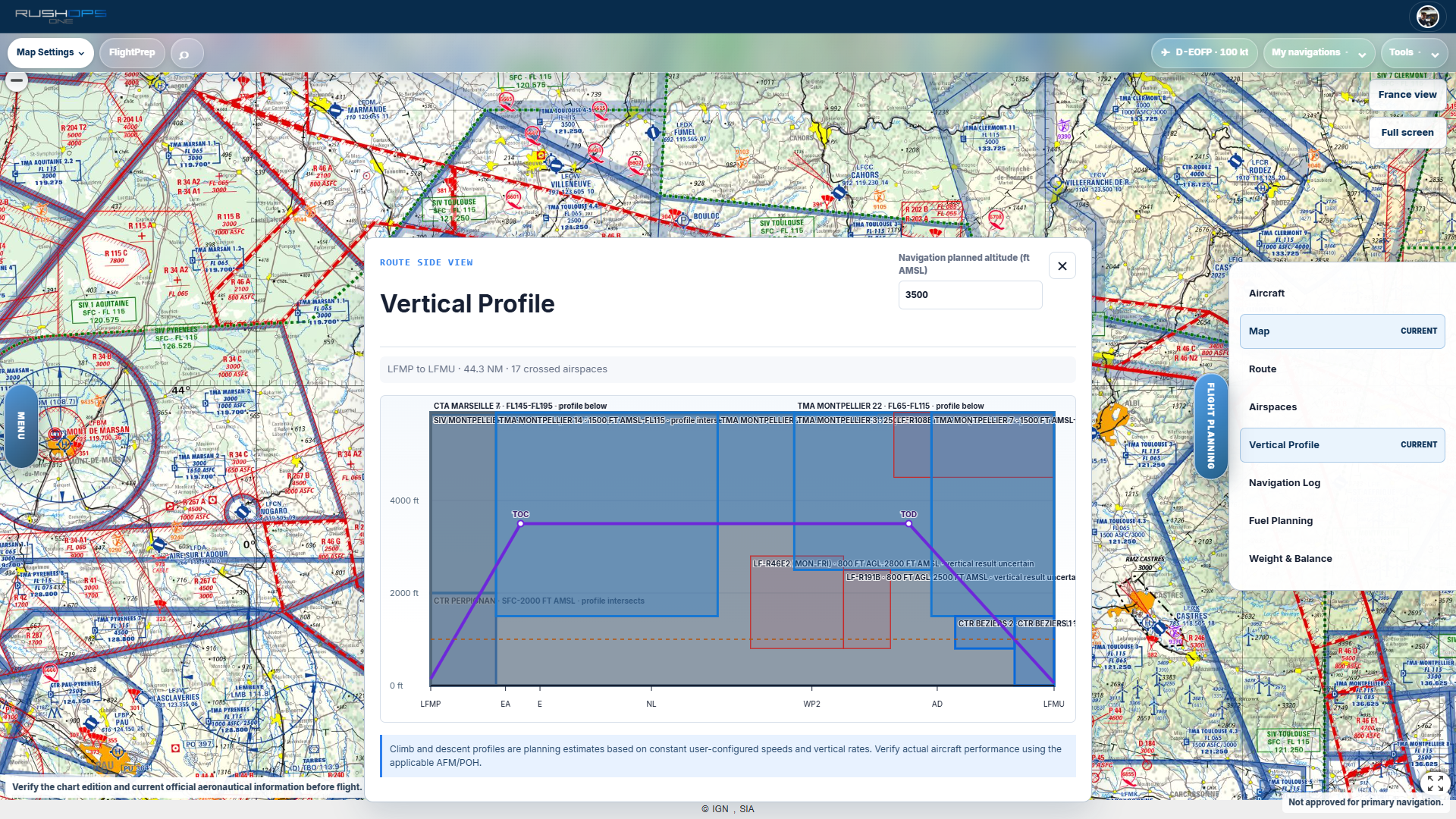Click the TMA MONTPELLIER 22 airspace label

pos(891,406)
